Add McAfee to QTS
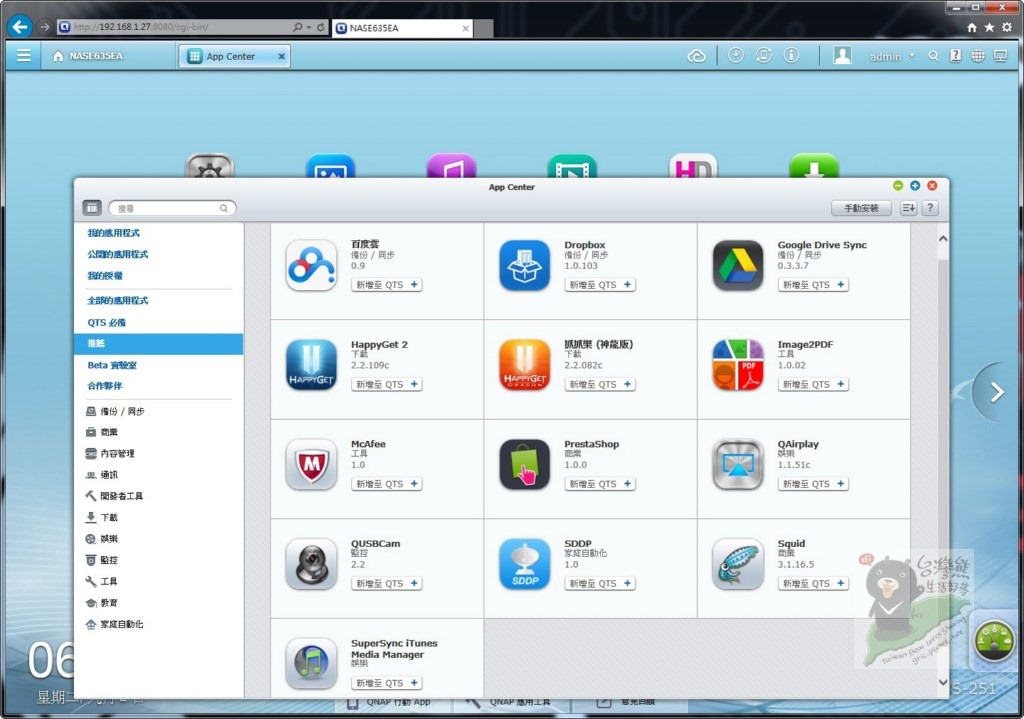The image size is (1024, 719). pos(387,484)
